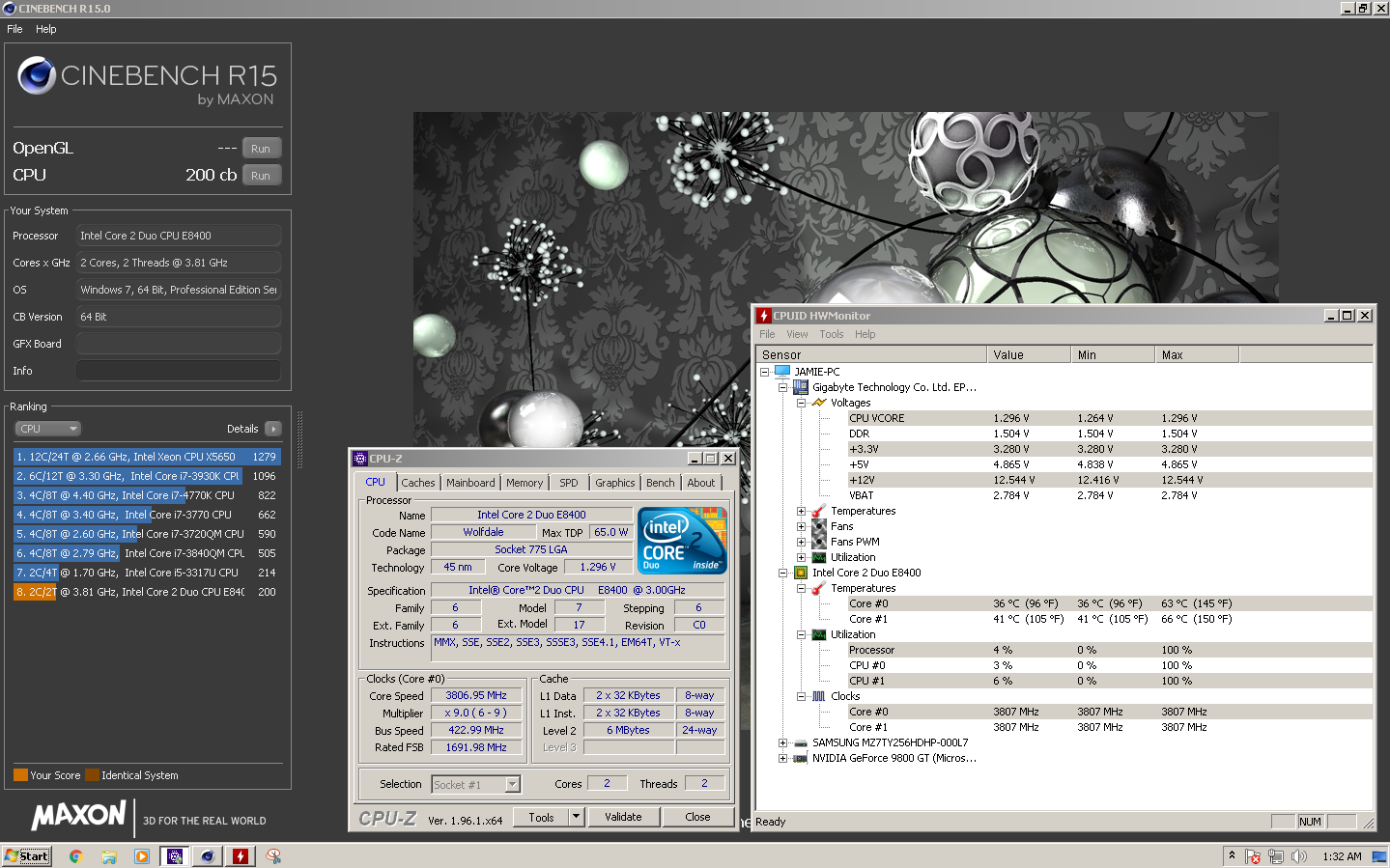Image resolution: width=1390 pixels, height=868 pixels.
Task: Open Google Chrome from the taskbar
Action: click(x=75, y=856)
